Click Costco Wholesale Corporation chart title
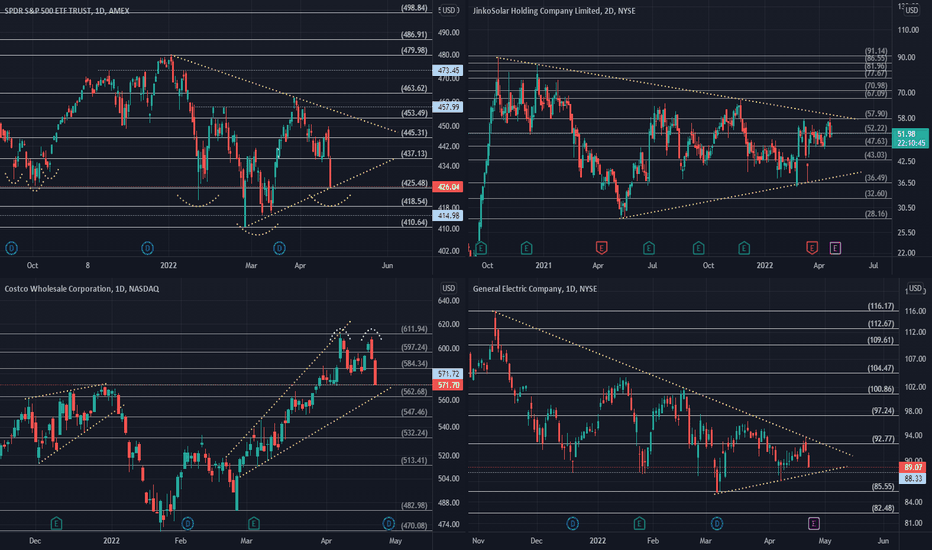This screenshot has width=932, height=550. (81, 289)
